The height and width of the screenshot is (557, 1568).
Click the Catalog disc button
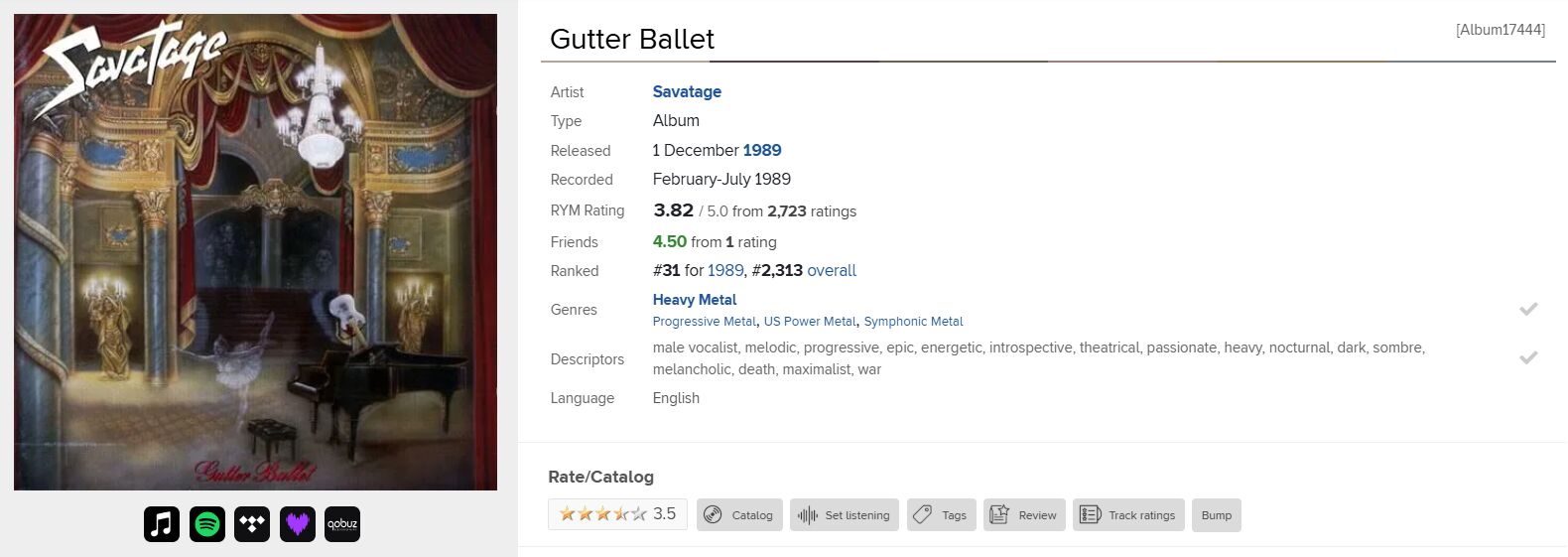coord(739,514)
